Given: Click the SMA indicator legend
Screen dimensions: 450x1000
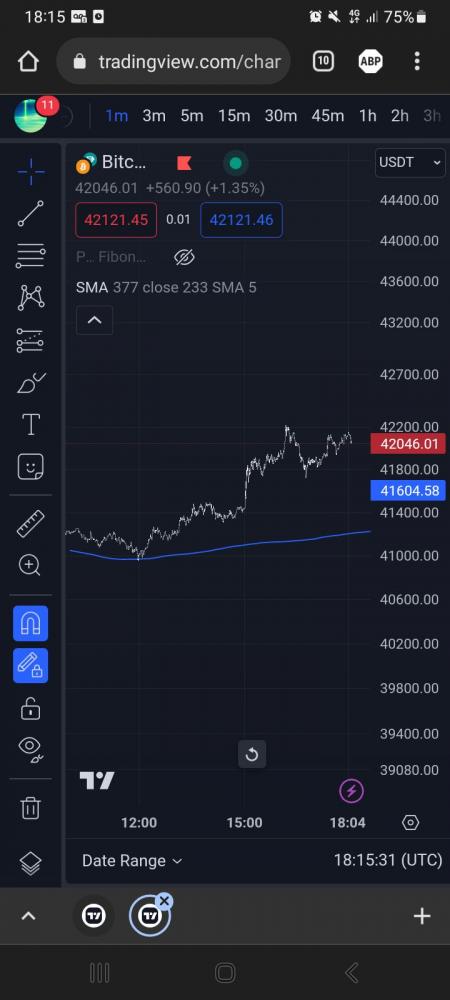Looking at the screenshot, I should point(166,288).
